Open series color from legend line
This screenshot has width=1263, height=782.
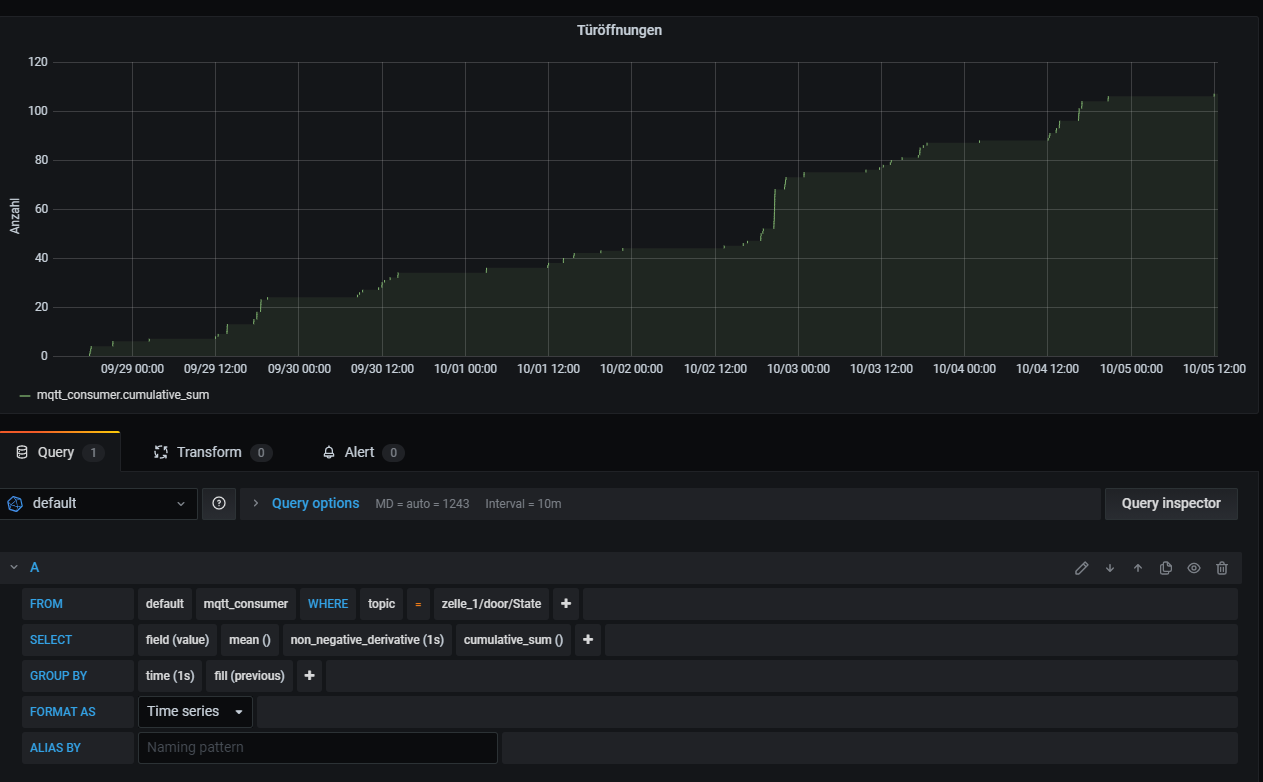(25, 396)
